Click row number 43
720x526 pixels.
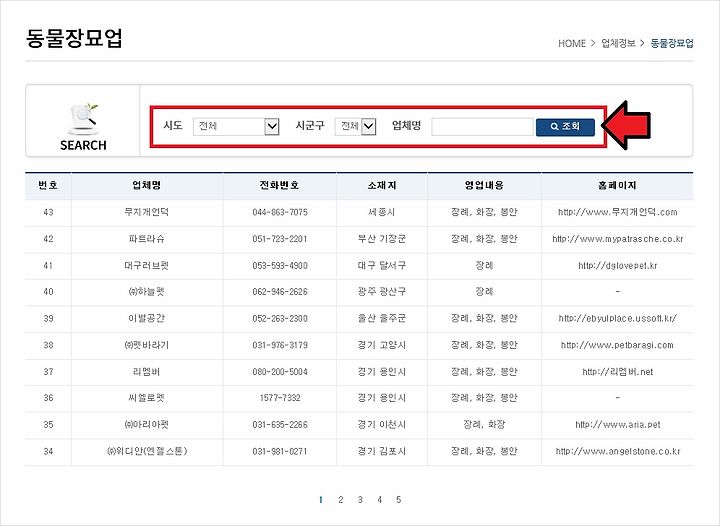coord(48,212)
